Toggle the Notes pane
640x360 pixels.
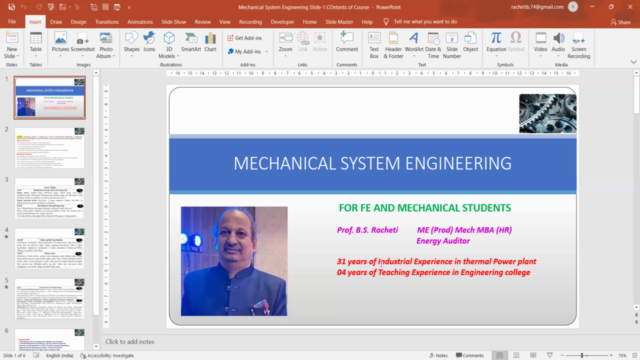pos(438,356)
